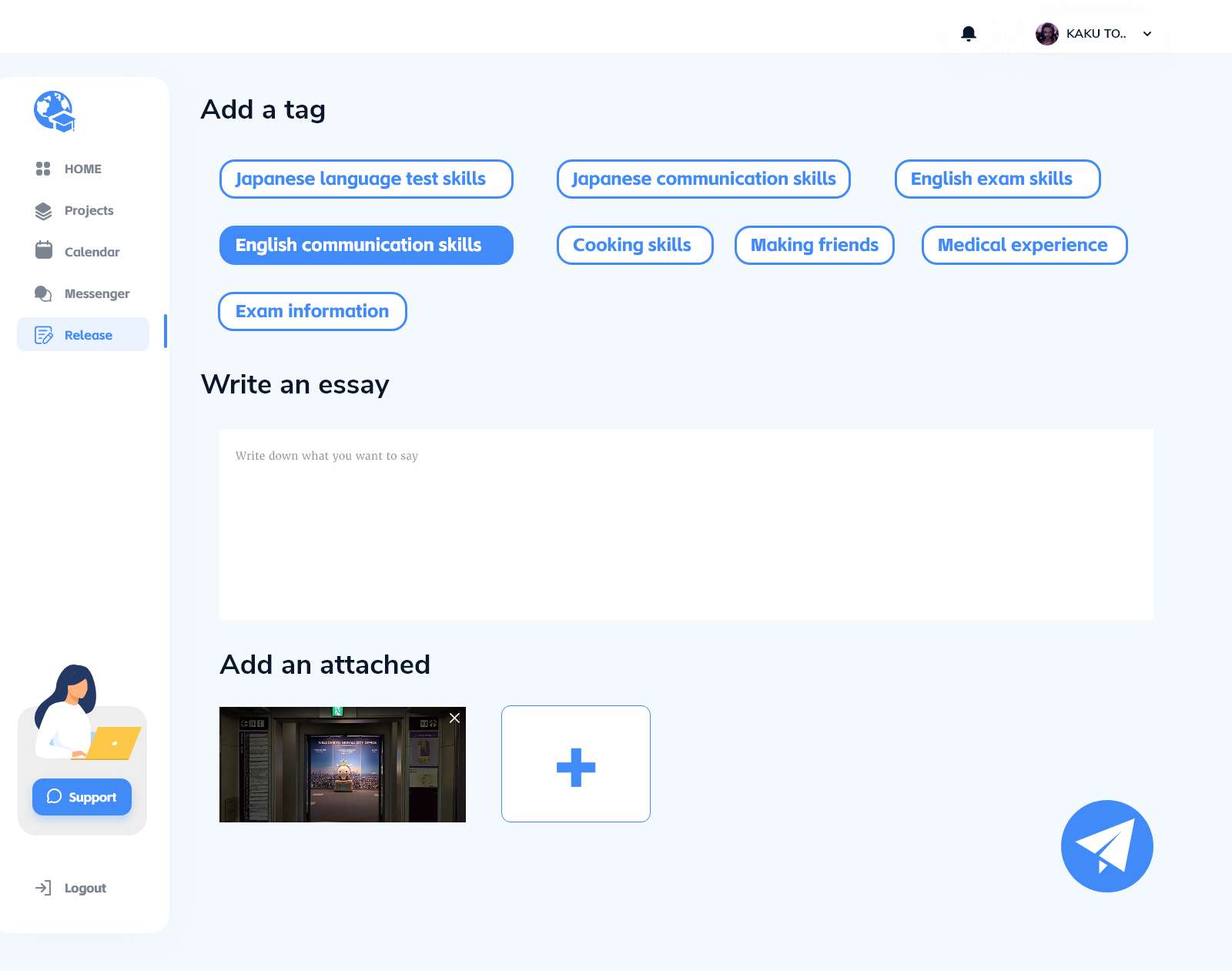Open Messenger from sidebar
Screen dimensions: 1232x971
point(96,293)
